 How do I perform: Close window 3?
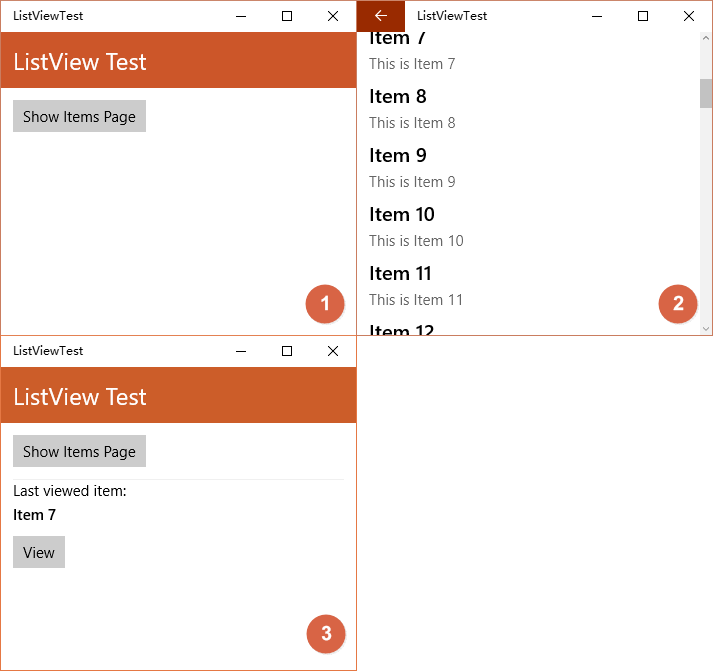333,351
